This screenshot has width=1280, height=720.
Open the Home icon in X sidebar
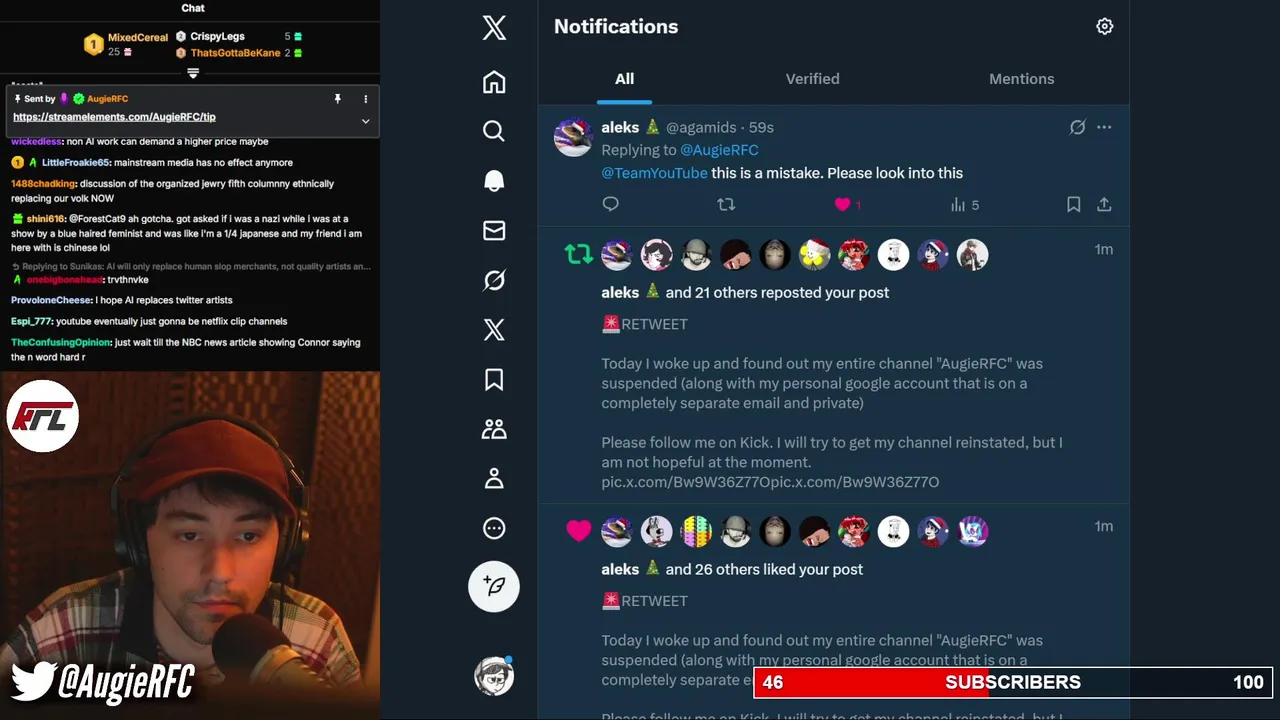[x=494, y=82]
